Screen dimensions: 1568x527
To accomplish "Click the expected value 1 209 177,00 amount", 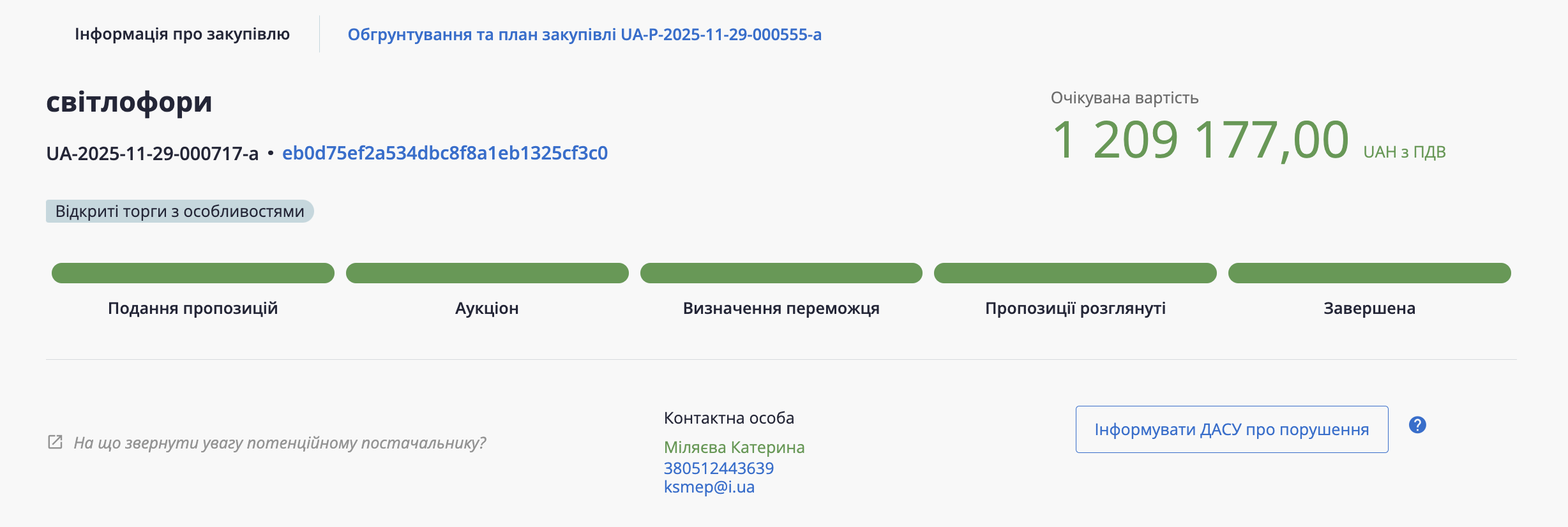I will 1200,140.
